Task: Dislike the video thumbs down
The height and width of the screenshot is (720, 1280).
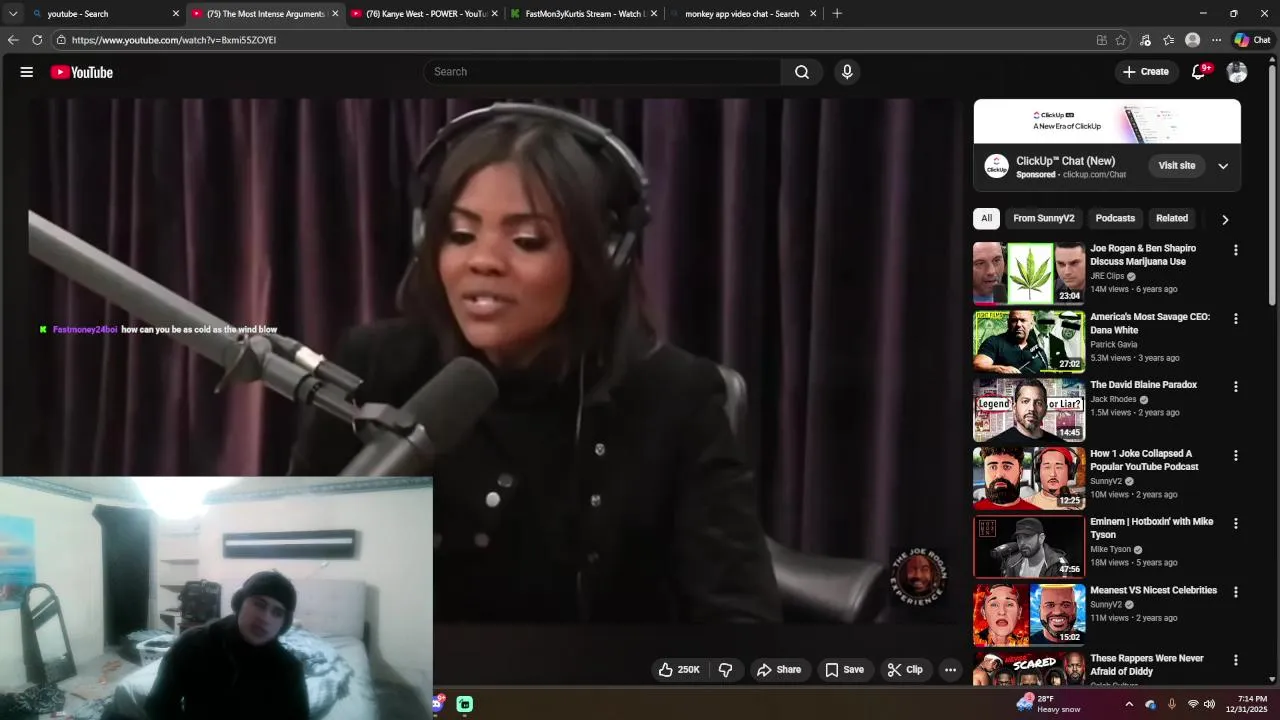Action: tap(726, 670)
